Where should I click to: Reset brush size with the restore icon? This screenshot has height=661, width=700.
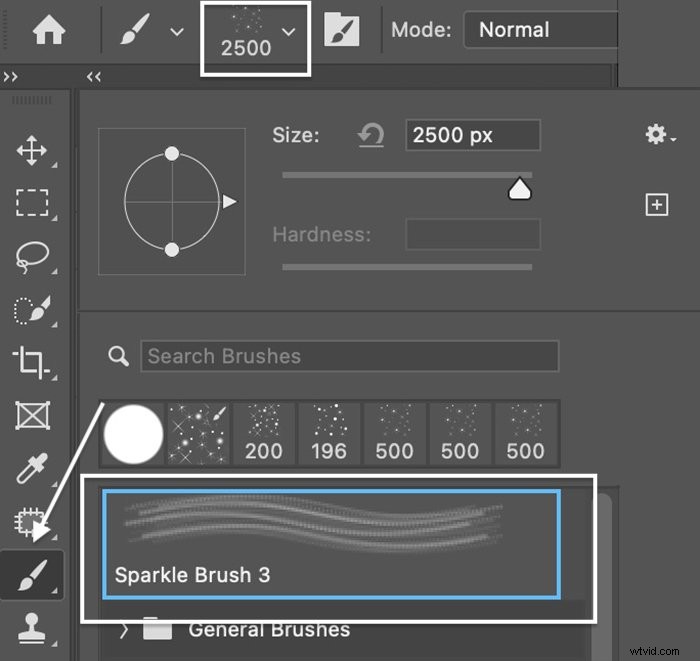[371, 135]
